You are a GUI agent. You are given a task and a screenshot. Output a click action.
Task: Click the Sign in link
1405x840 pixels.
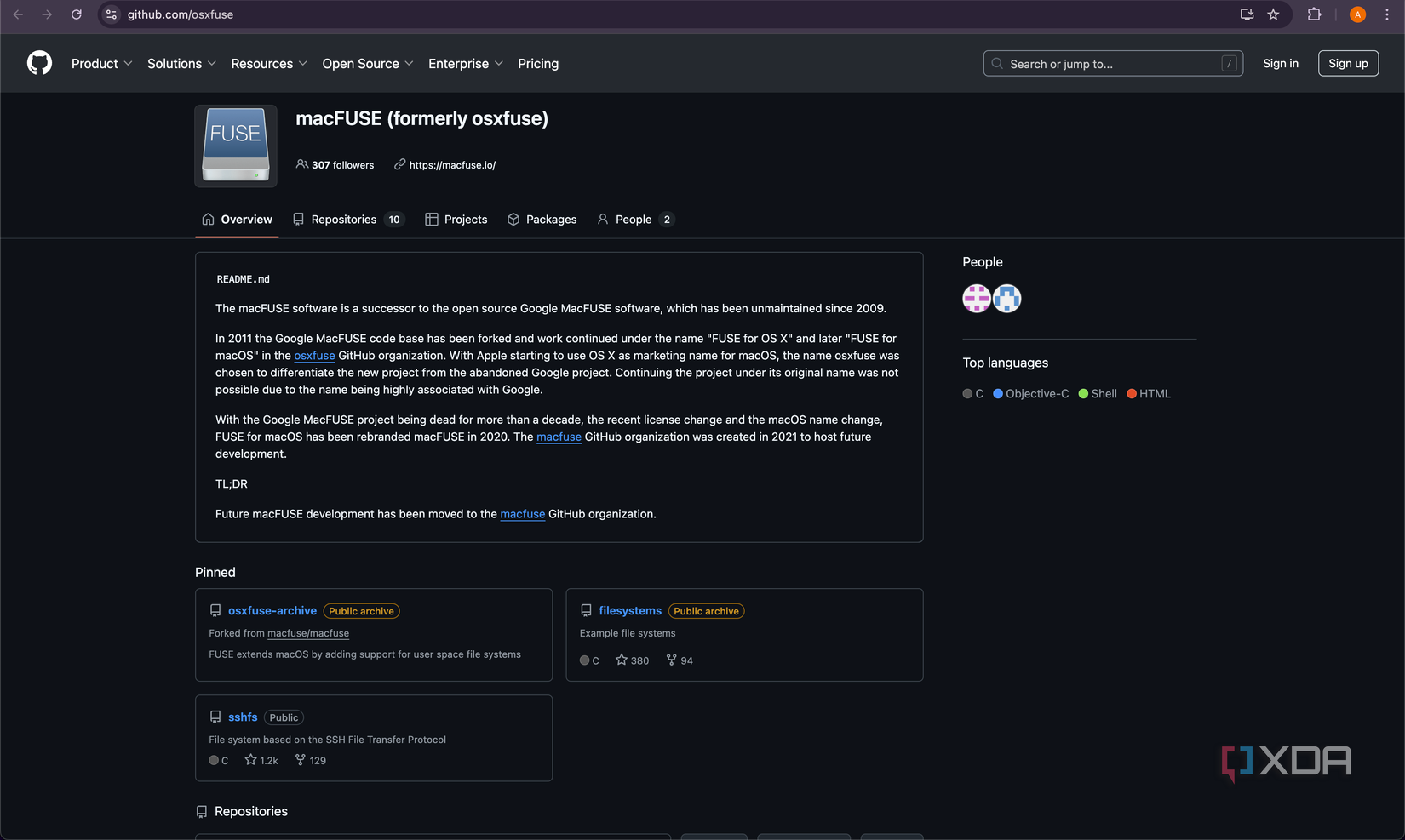pyautogui.click(x=1281, y=64)
